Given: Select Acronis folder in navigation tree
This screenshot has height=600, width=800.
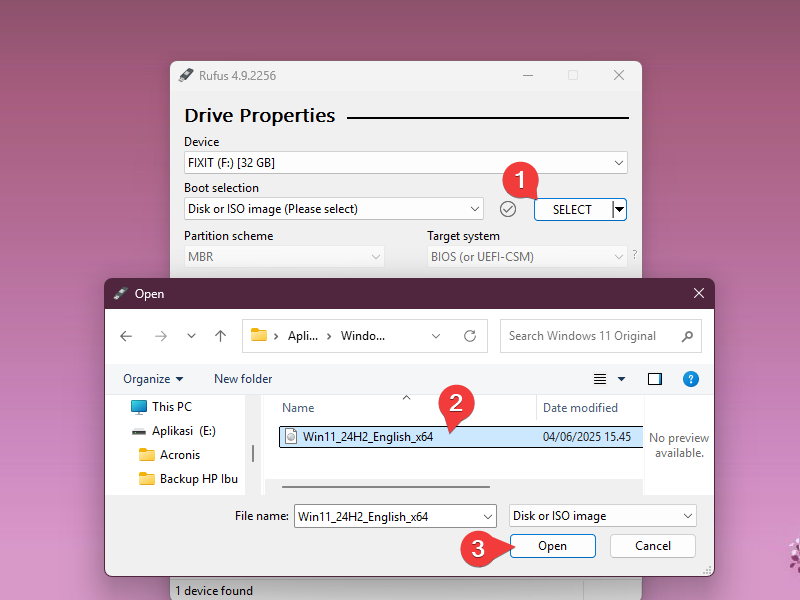Looking at the screenshot, I should pos(180,455).
